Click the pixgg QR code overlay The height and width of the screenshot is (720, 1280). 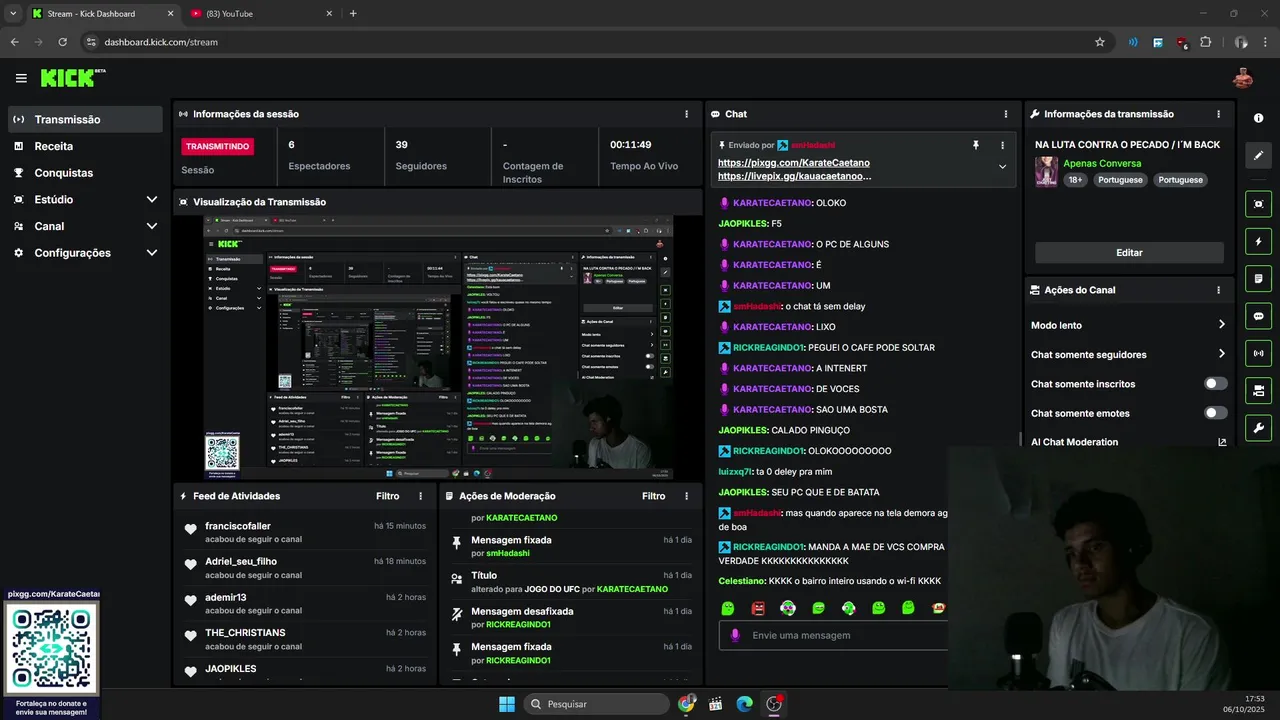(x=52, y=648)
